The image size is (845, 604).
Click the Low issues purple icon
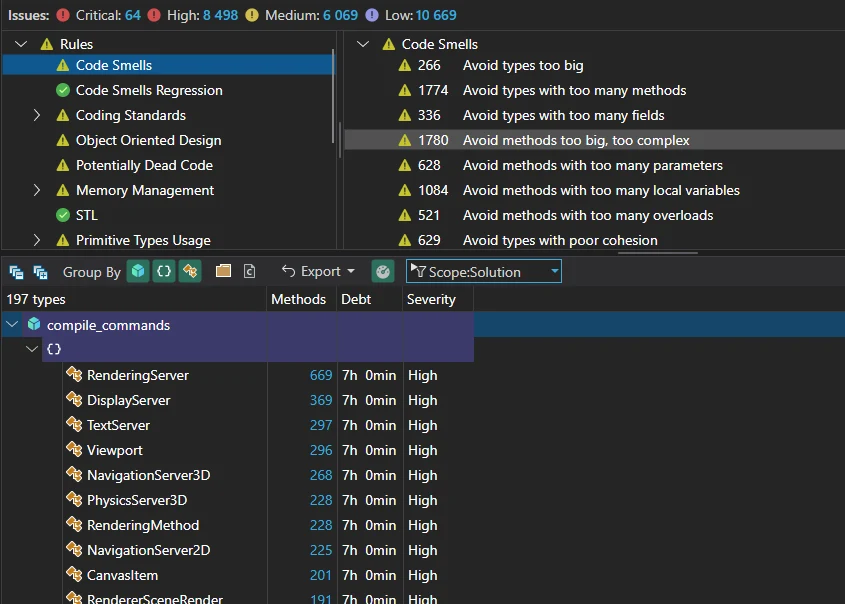tap(372, 15)
